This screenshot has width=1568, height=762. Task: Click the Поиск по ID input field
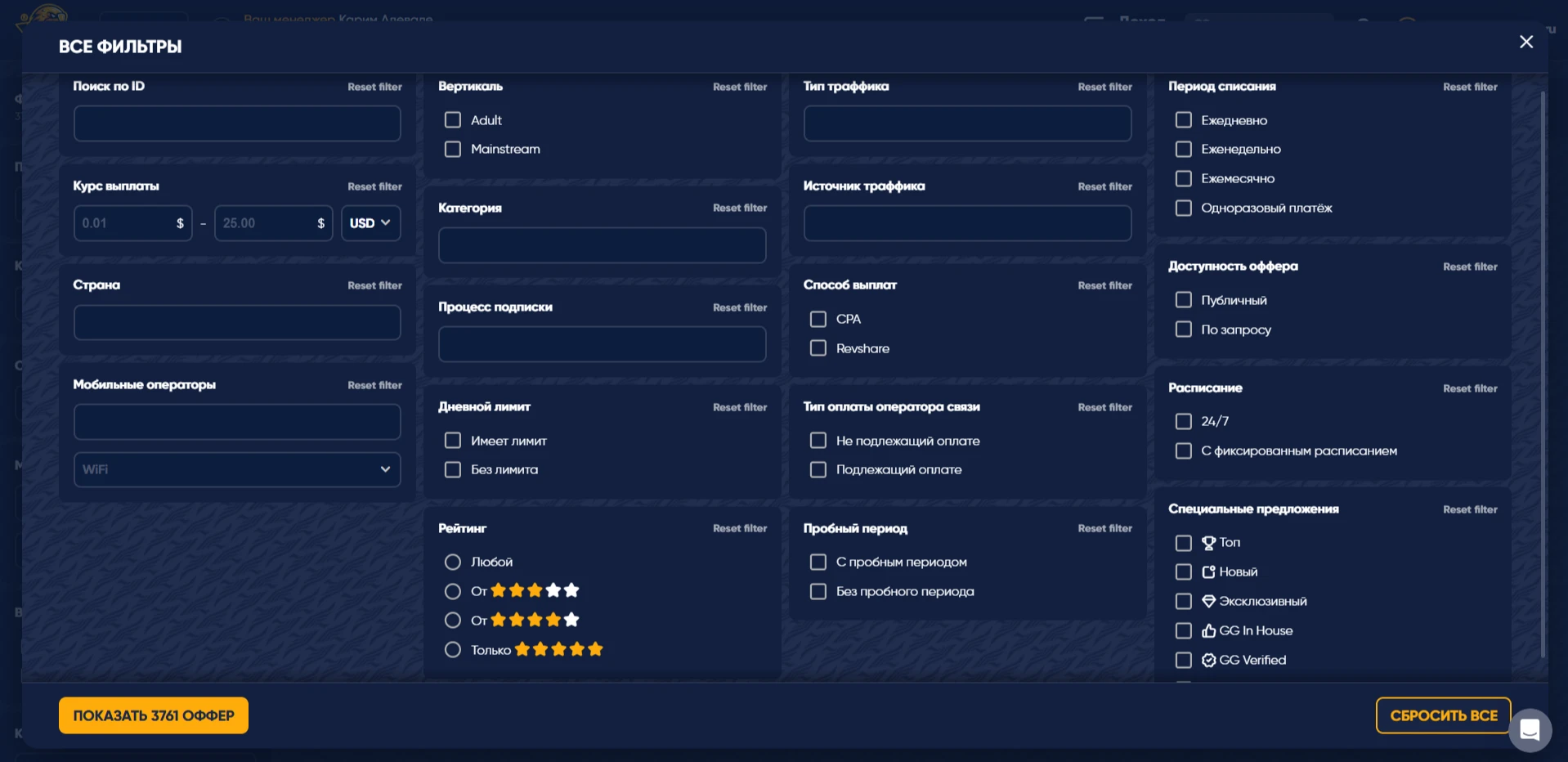point(237,123)
